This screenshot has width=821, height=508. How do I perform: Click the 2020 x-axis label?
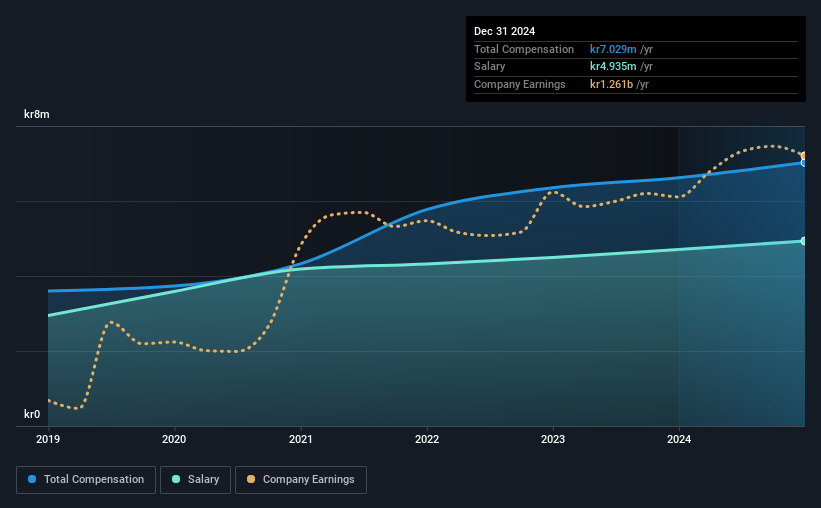174,439
